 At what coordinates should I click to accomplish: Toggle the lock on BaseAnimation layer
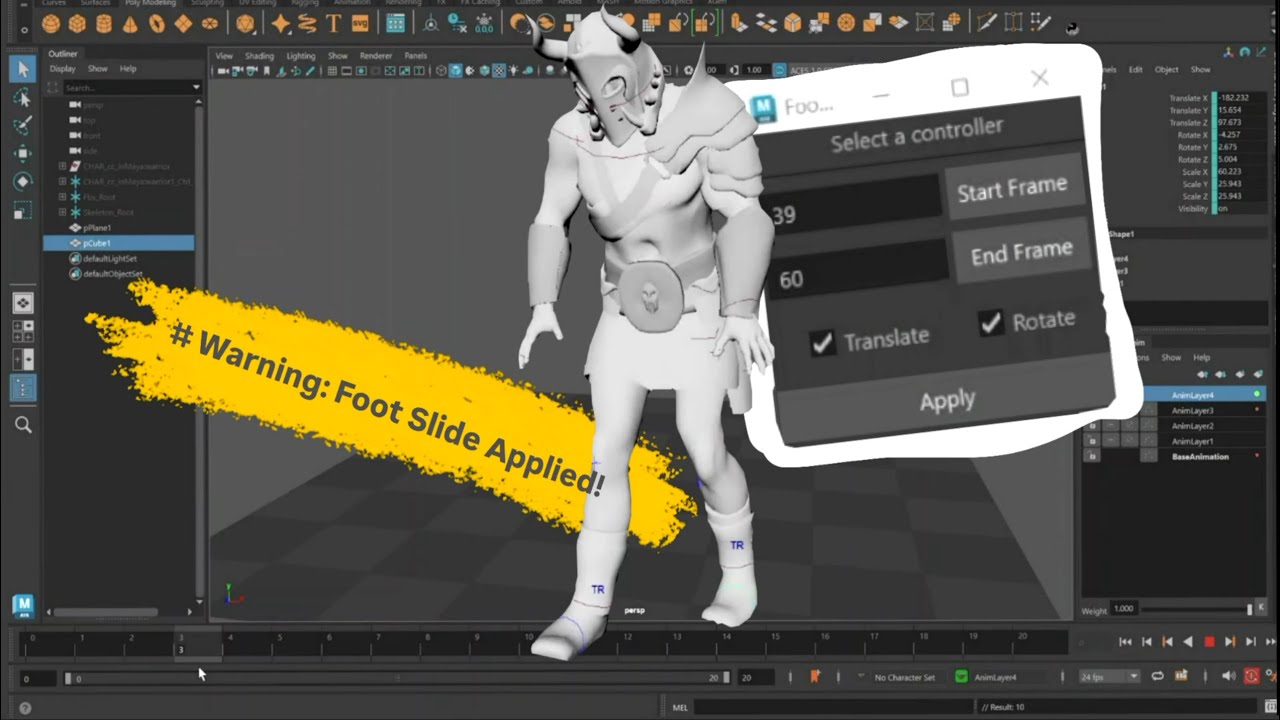coord(1092,456)
